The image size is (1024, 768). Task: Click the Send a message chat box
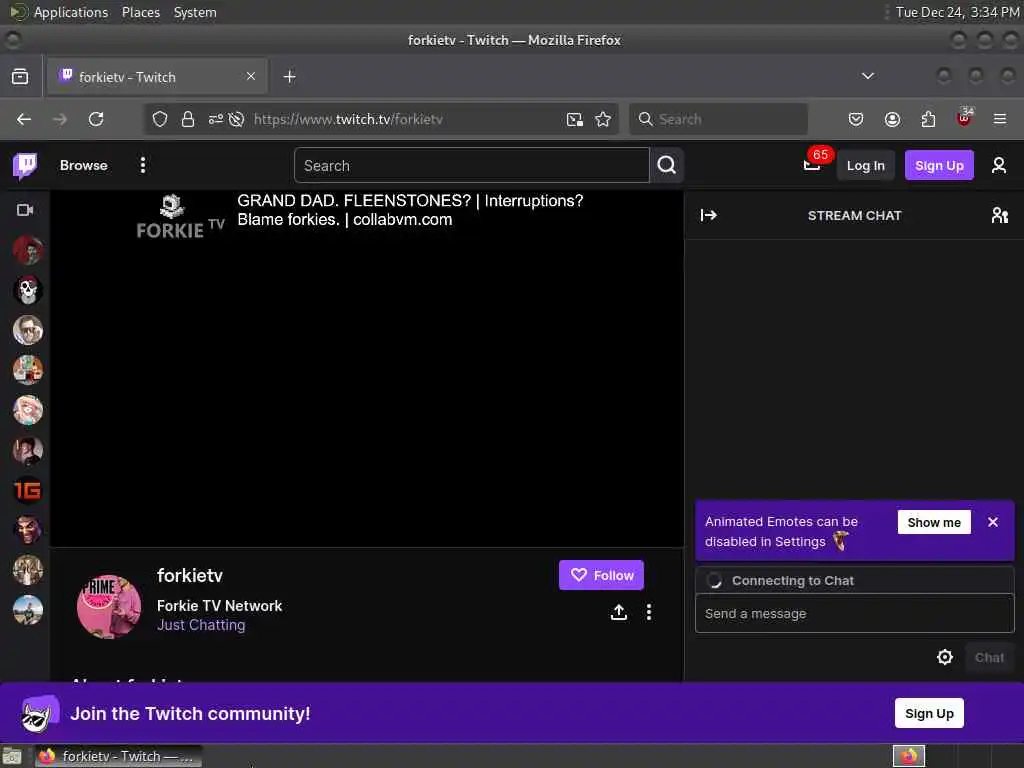pos(854,613)
